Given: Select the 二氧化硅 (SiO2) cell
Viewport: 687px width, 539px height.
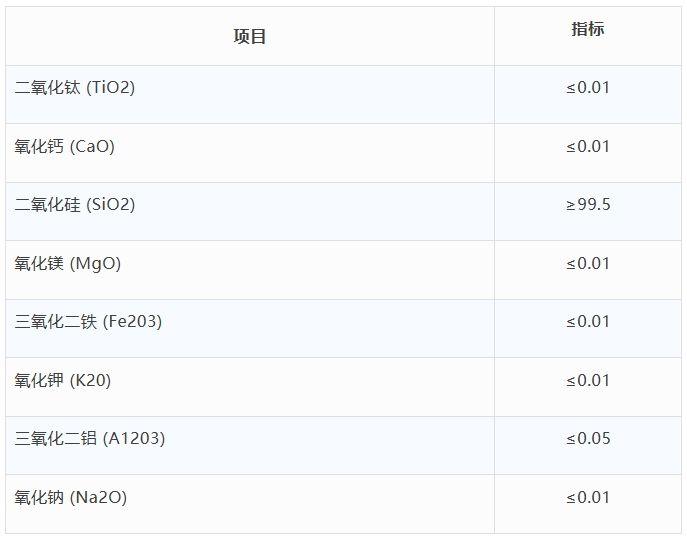Looking at the screenshot, I should 250,212.
